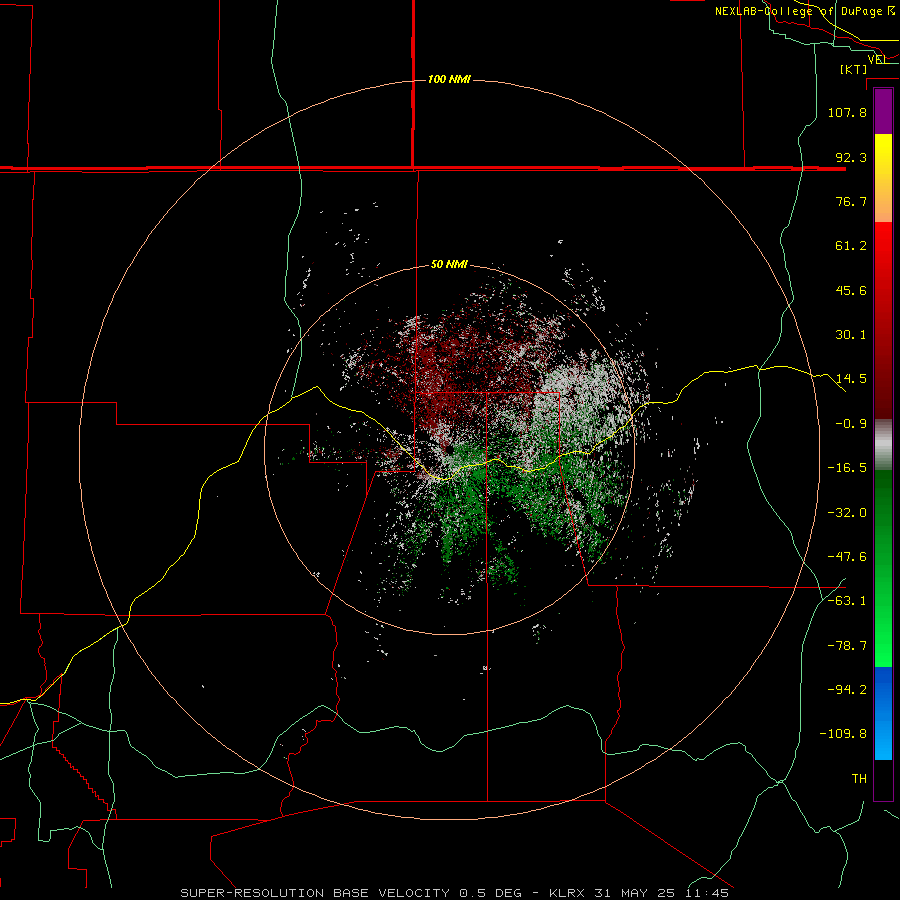Click the TH label on color scale
Screen dimensions: 900x900
[859, 779]
